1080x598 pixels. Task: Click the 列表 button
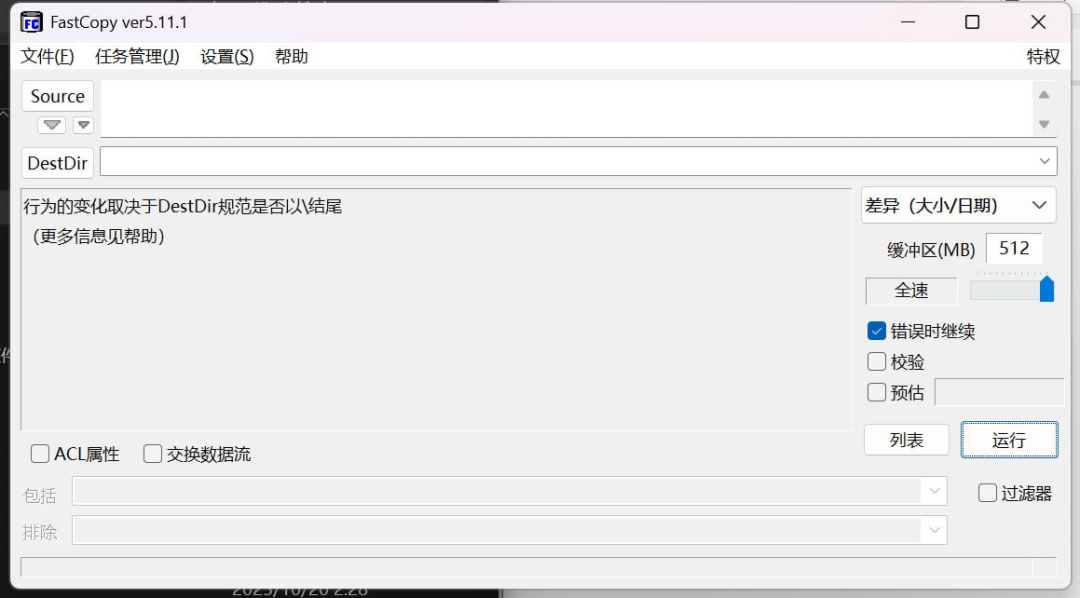tap(906, 440)
